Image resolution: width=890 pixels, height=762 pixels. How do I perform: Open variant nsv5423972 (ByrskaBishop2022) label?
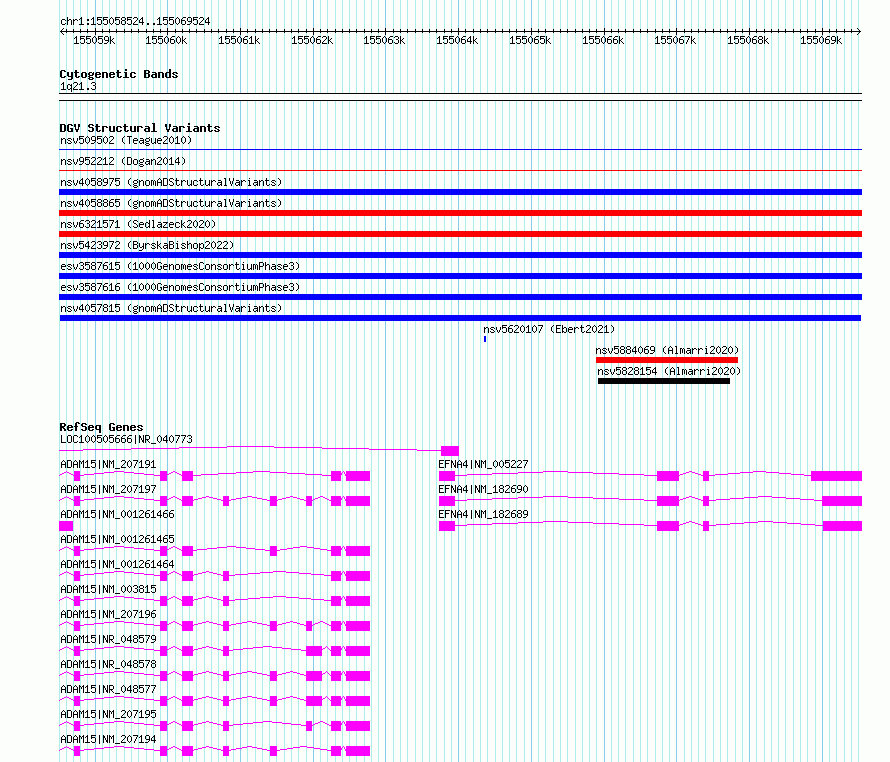(x=147, y=245)
